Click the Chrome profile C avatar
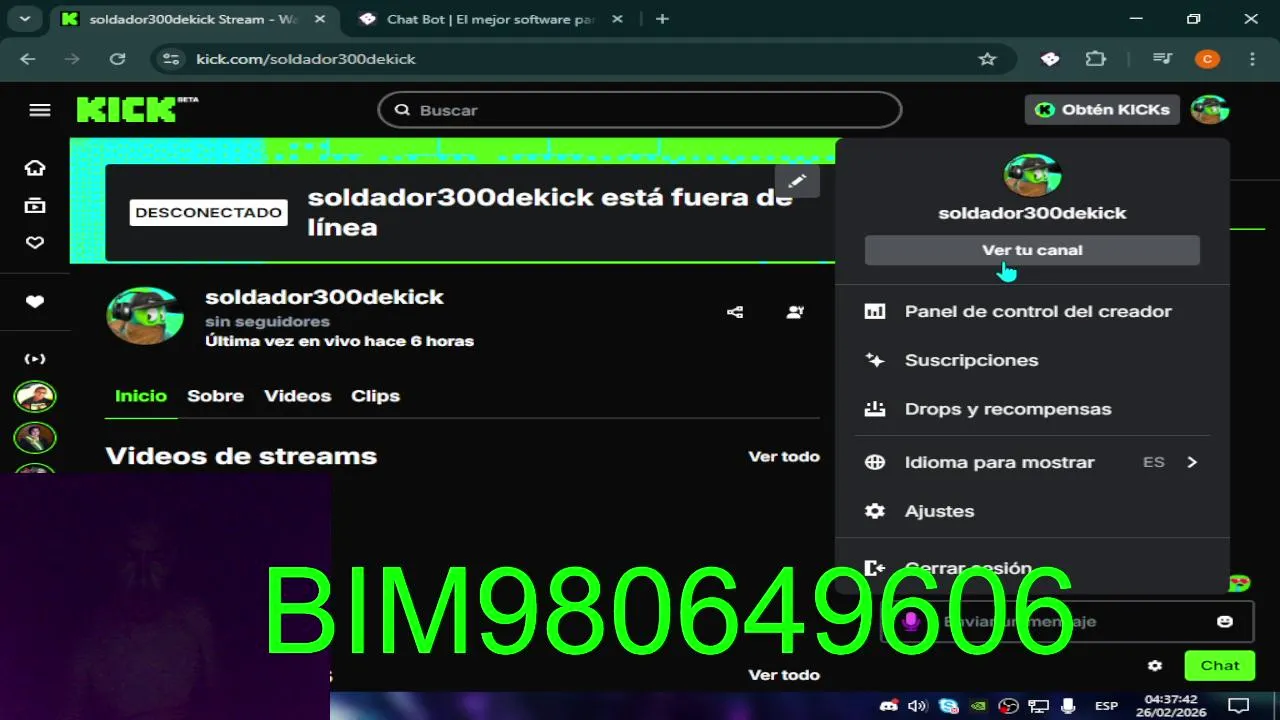 point(1207,59)
